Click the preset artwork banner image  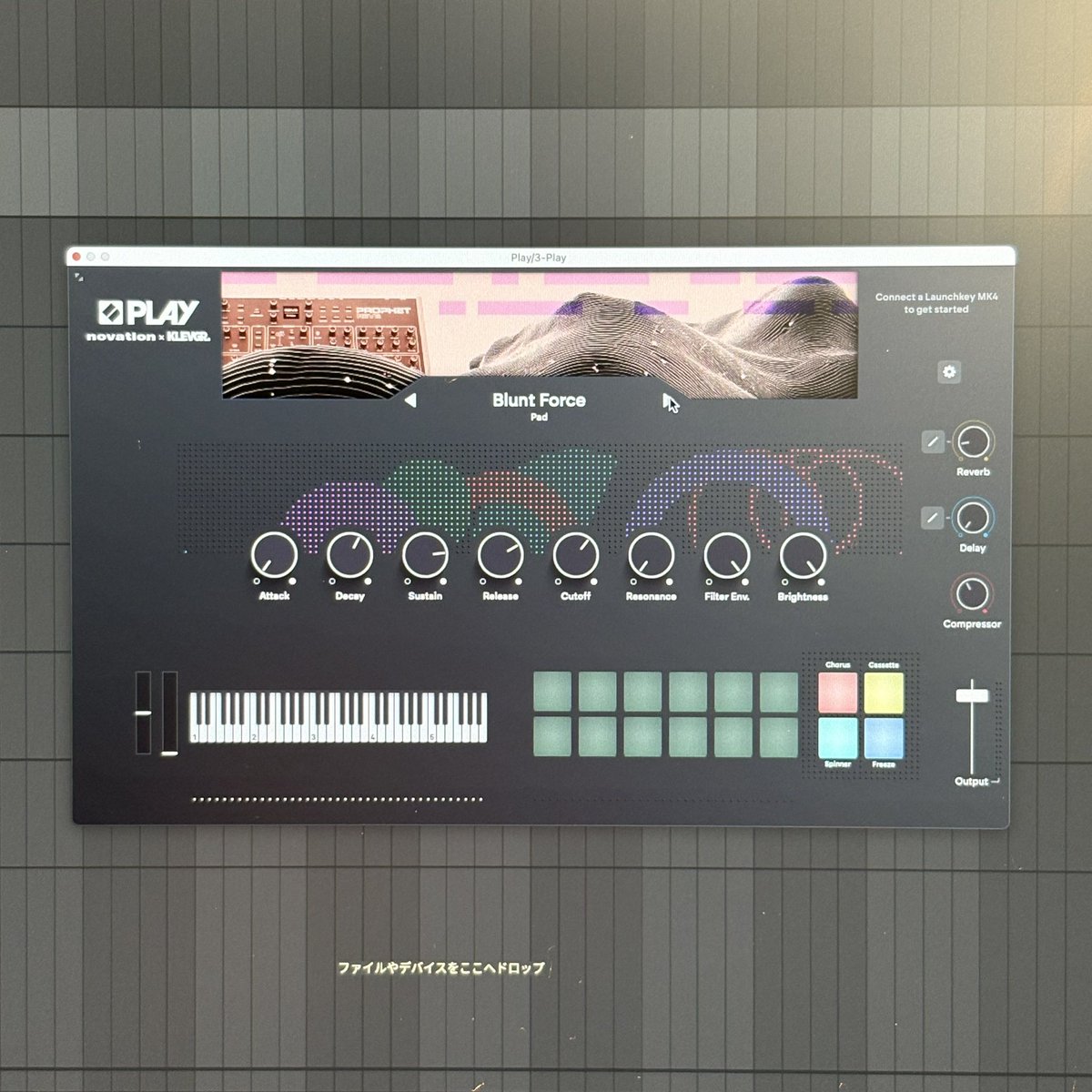coord(539,335)
